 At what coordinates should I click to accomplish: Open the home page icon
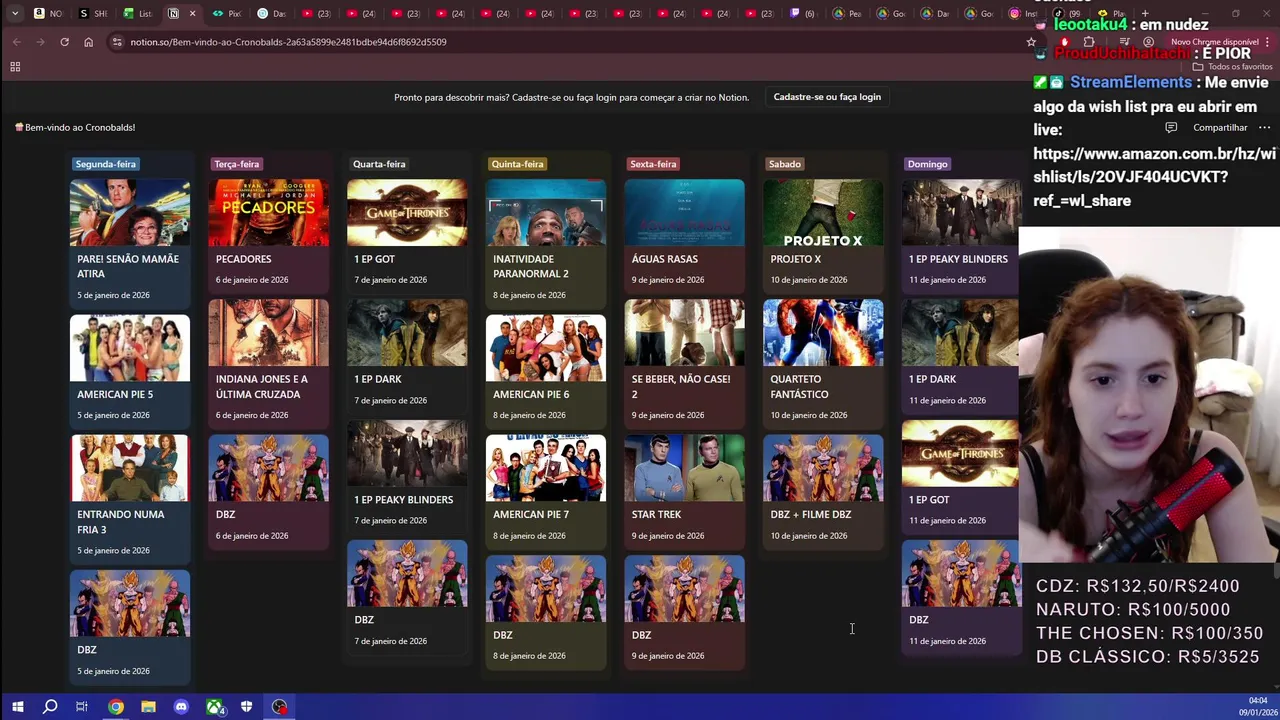click(x=88, y=42)
